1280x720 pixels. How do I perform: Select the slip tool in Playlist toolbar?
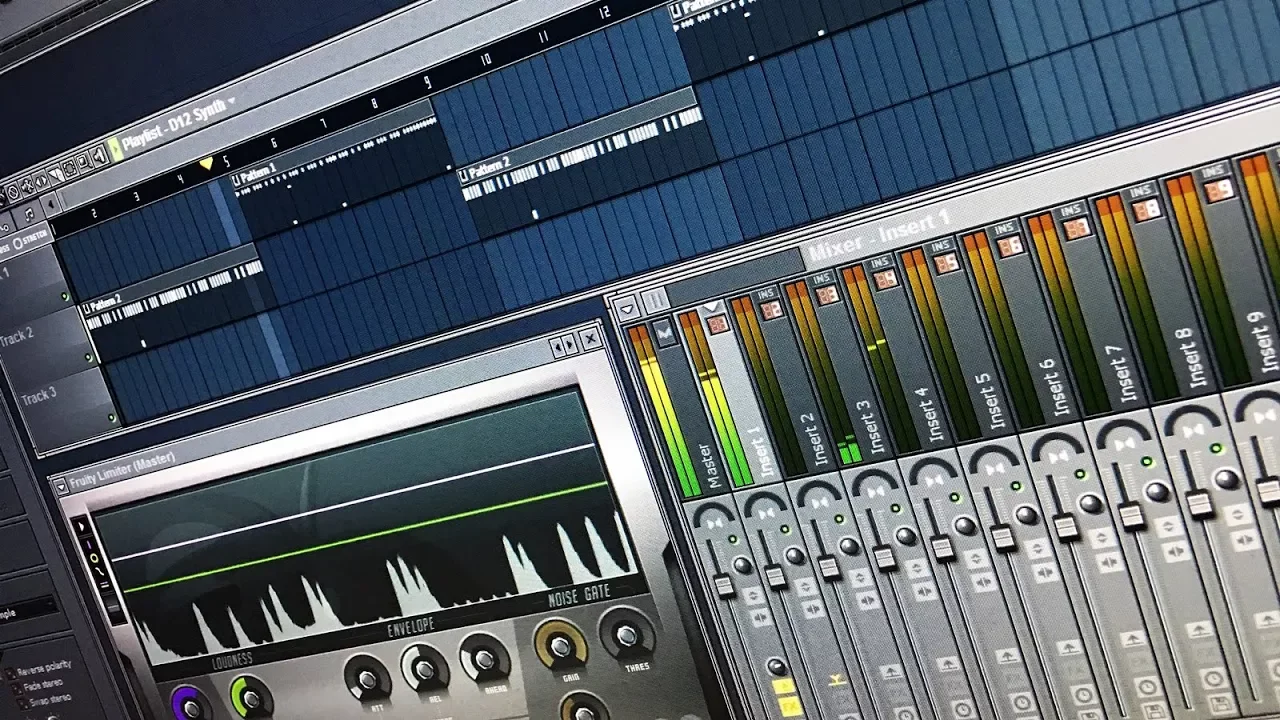(x=41, y=181)
